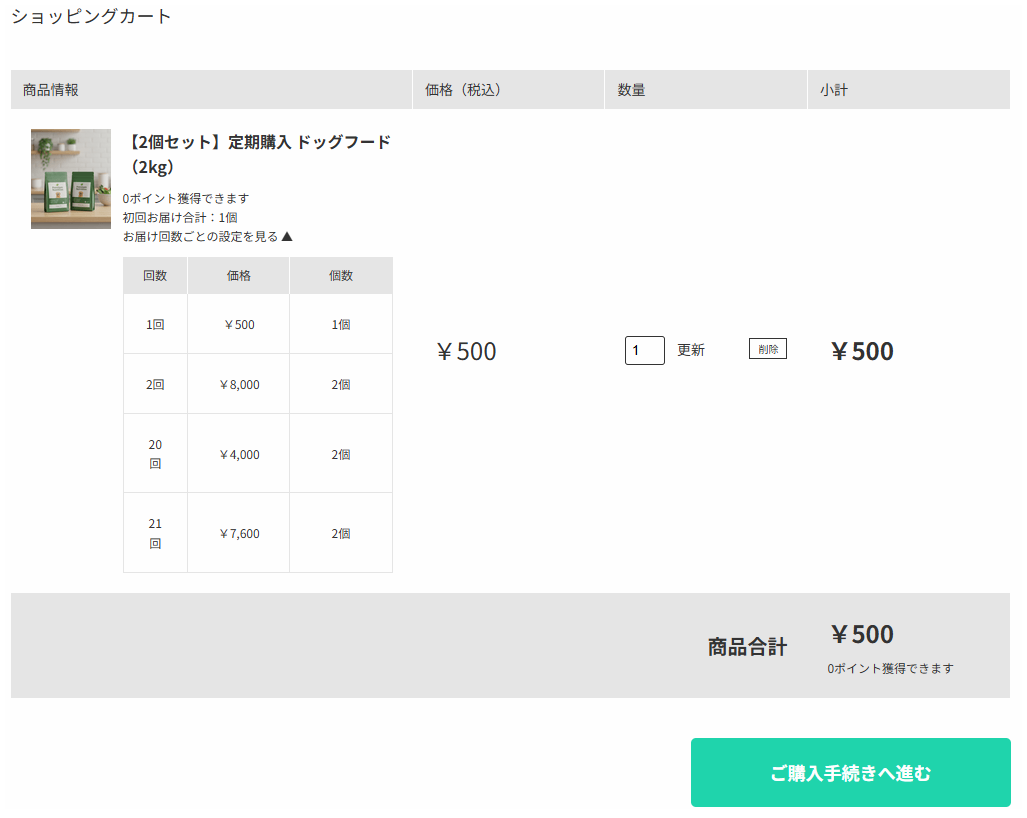This screenshot has width=1027, height=818.
Task: Click the dog food product thumbnail
Action: (71, 179)
